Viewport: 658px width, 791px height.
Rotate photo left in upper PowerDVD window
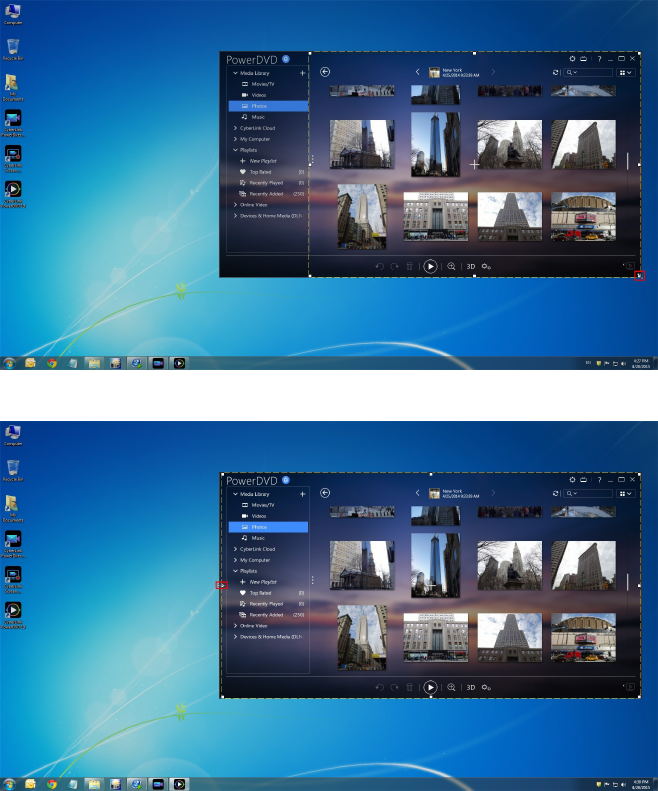(x=379, y=266)
